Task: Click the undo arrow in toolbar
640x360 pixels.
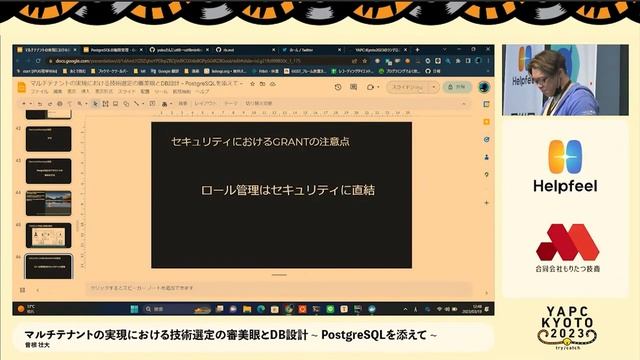Action: (40, 104)
